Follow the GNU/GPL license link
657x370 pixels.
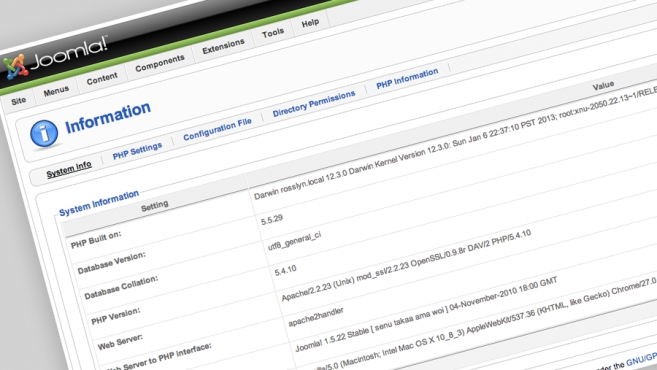coord(642,359)
